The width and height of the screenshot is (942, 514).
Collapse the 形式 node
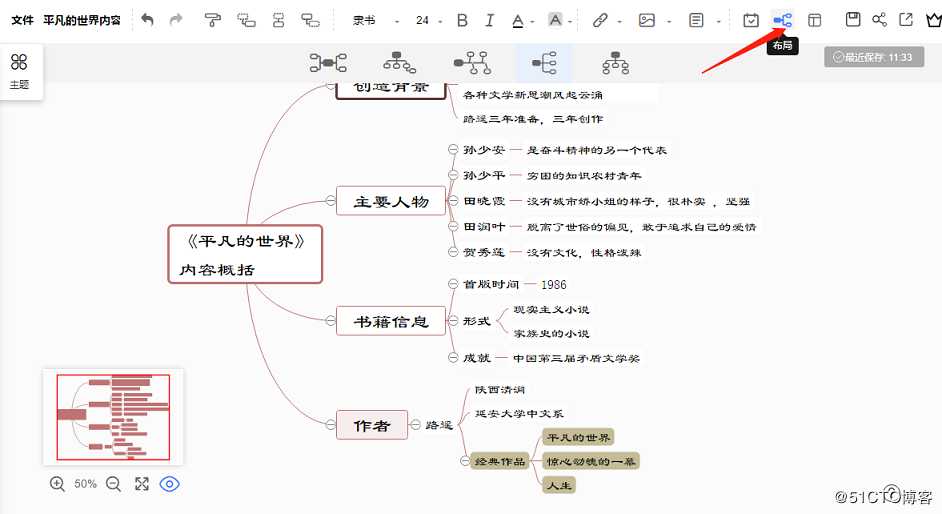(x=453, y=321)
